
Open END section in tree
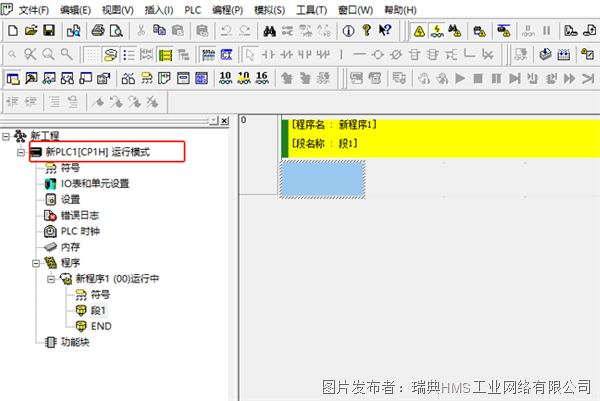pyautogui.click(x=101, y=326)
